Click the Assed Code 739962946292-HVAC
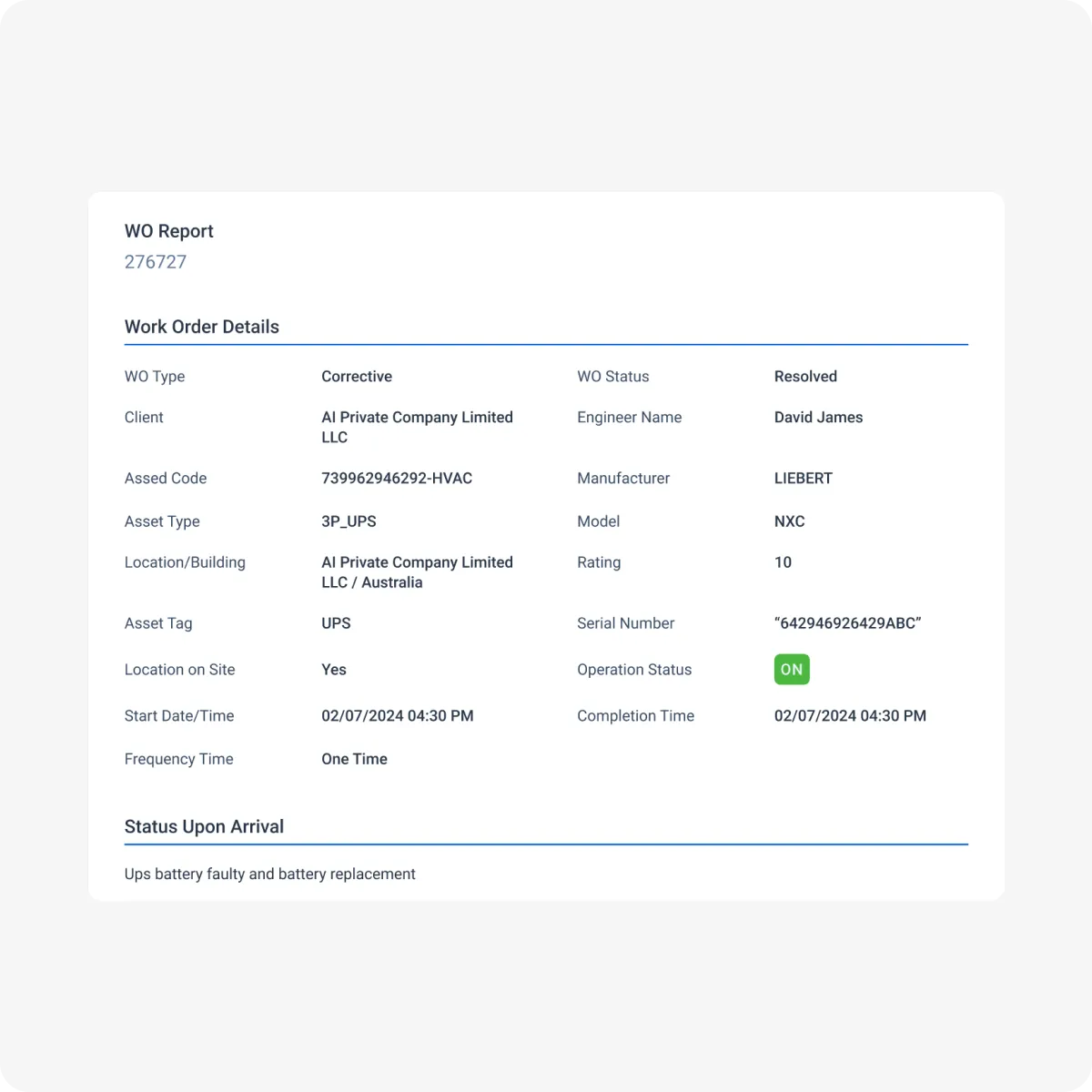 click(x=397, y=478)
